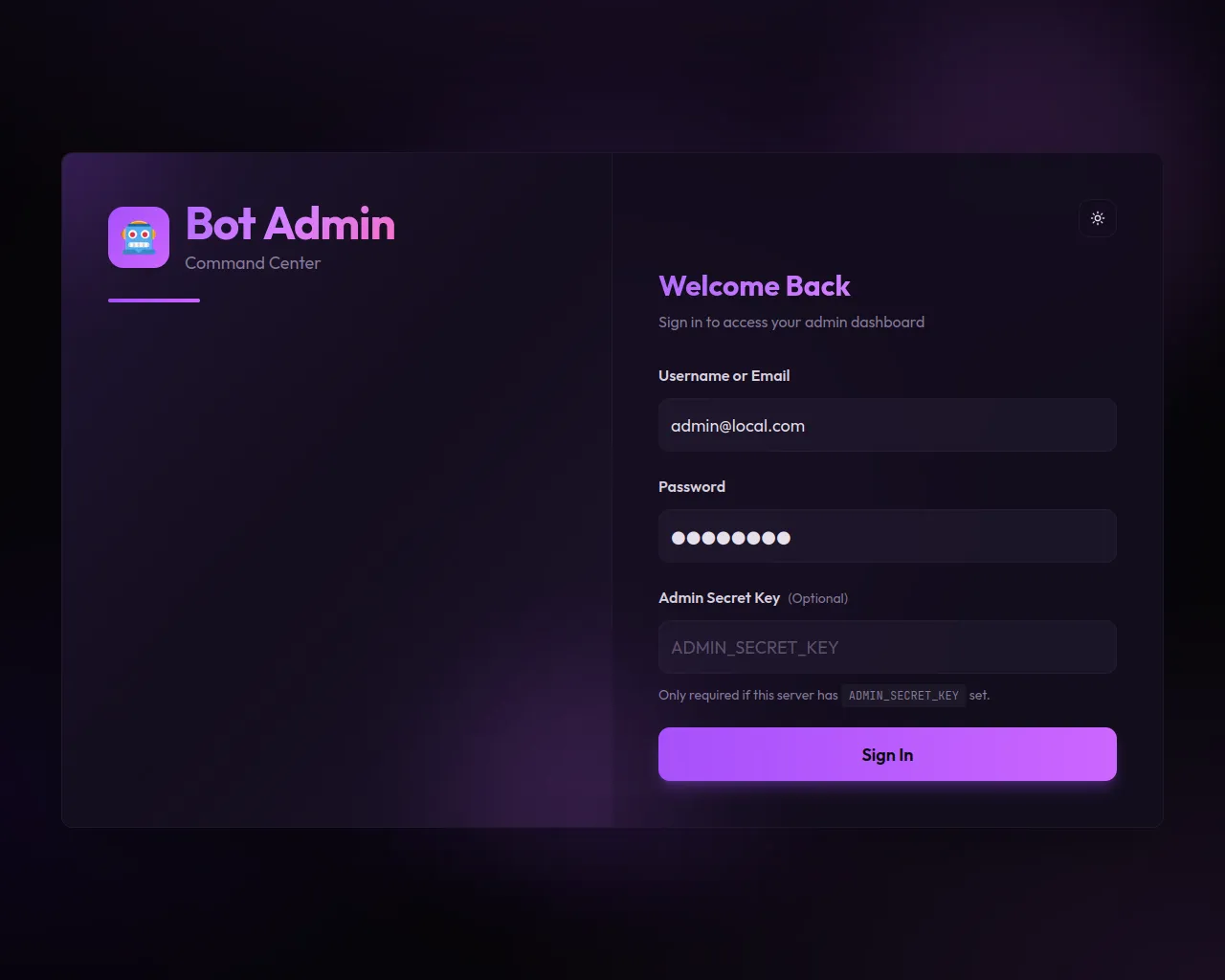Click the ADMIN_SECRET_KEY code badge in hint
The image size is (1225, 980).
pos(903,696)
